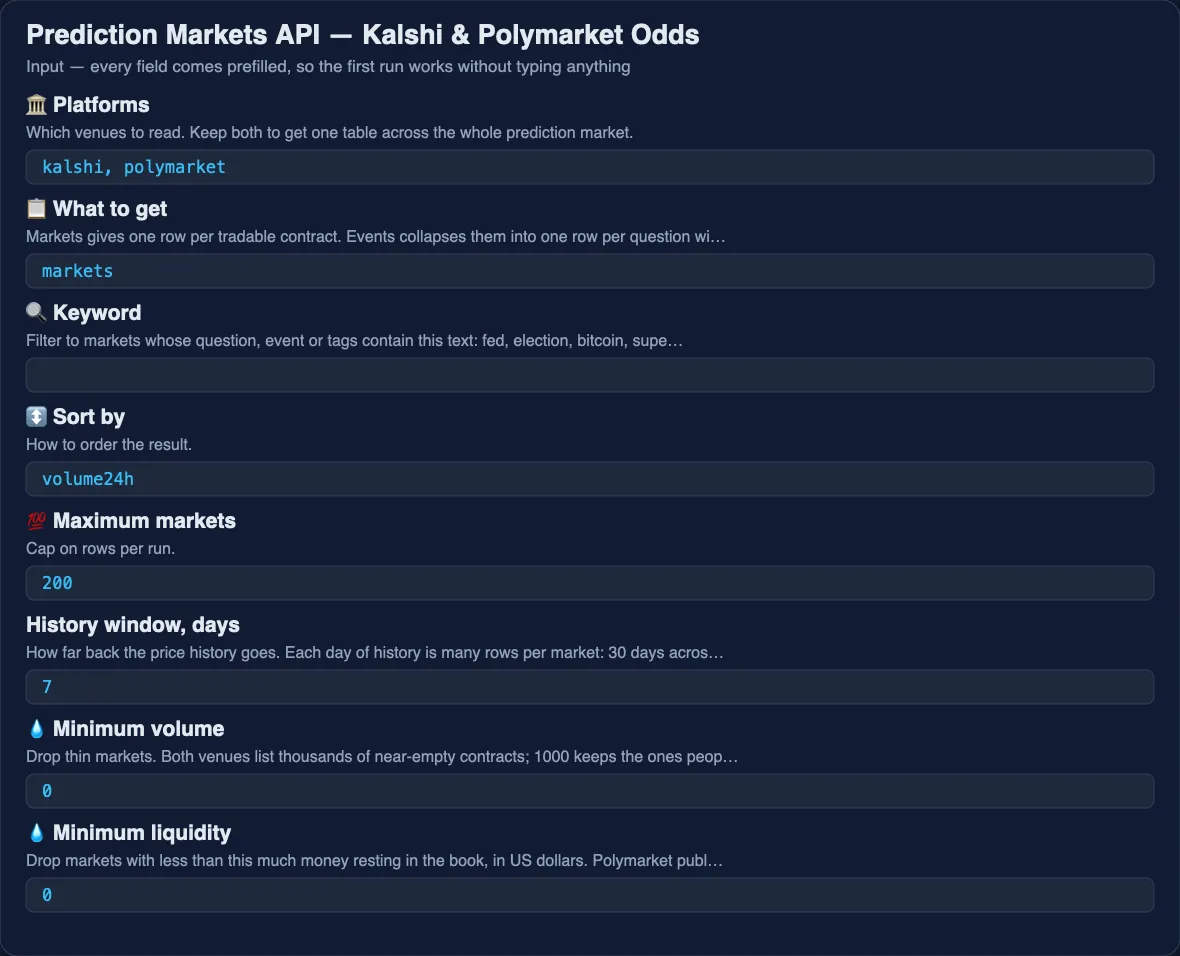Image resolution: width=1180 pixels, height=956 pixels.
Task: Click description 'Drop thin markets'
Action: (382, 757)
